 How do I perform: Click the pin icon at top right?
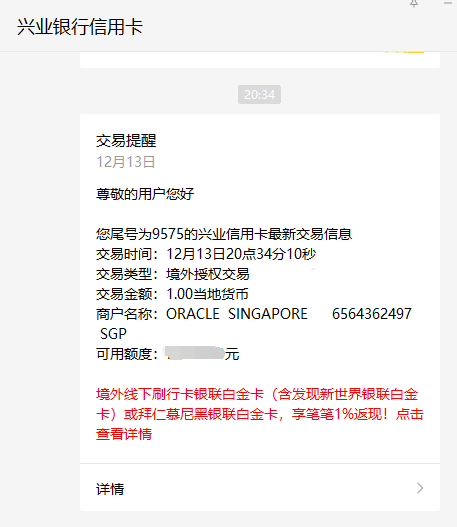414,3
